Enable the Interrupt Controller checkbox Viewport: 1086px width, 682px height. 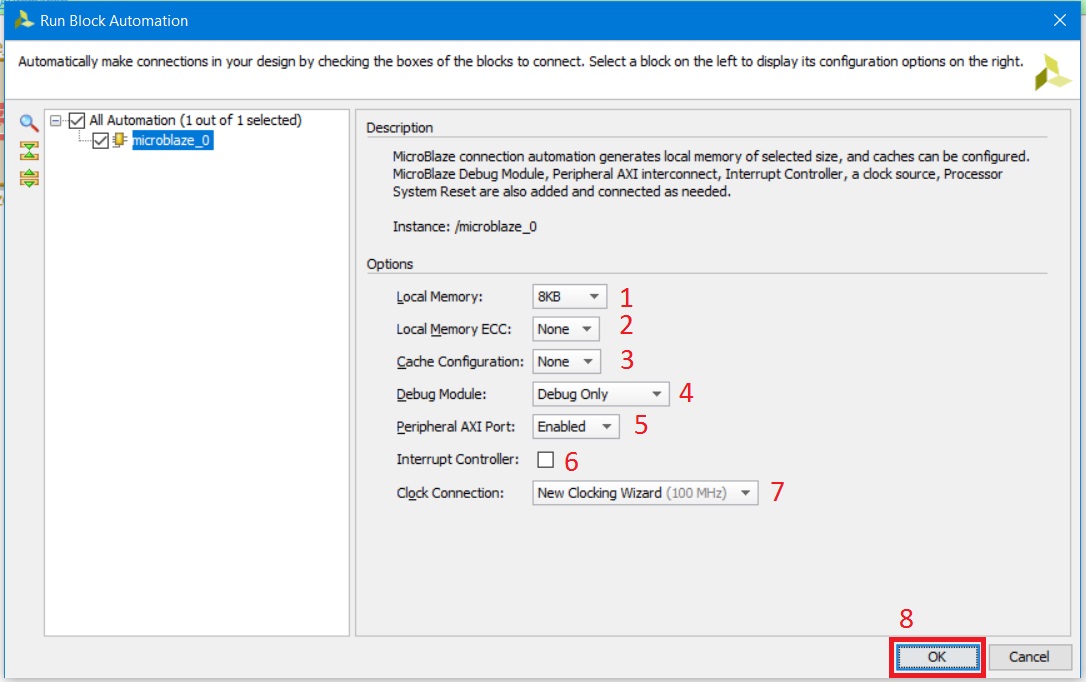pos(545,460)
